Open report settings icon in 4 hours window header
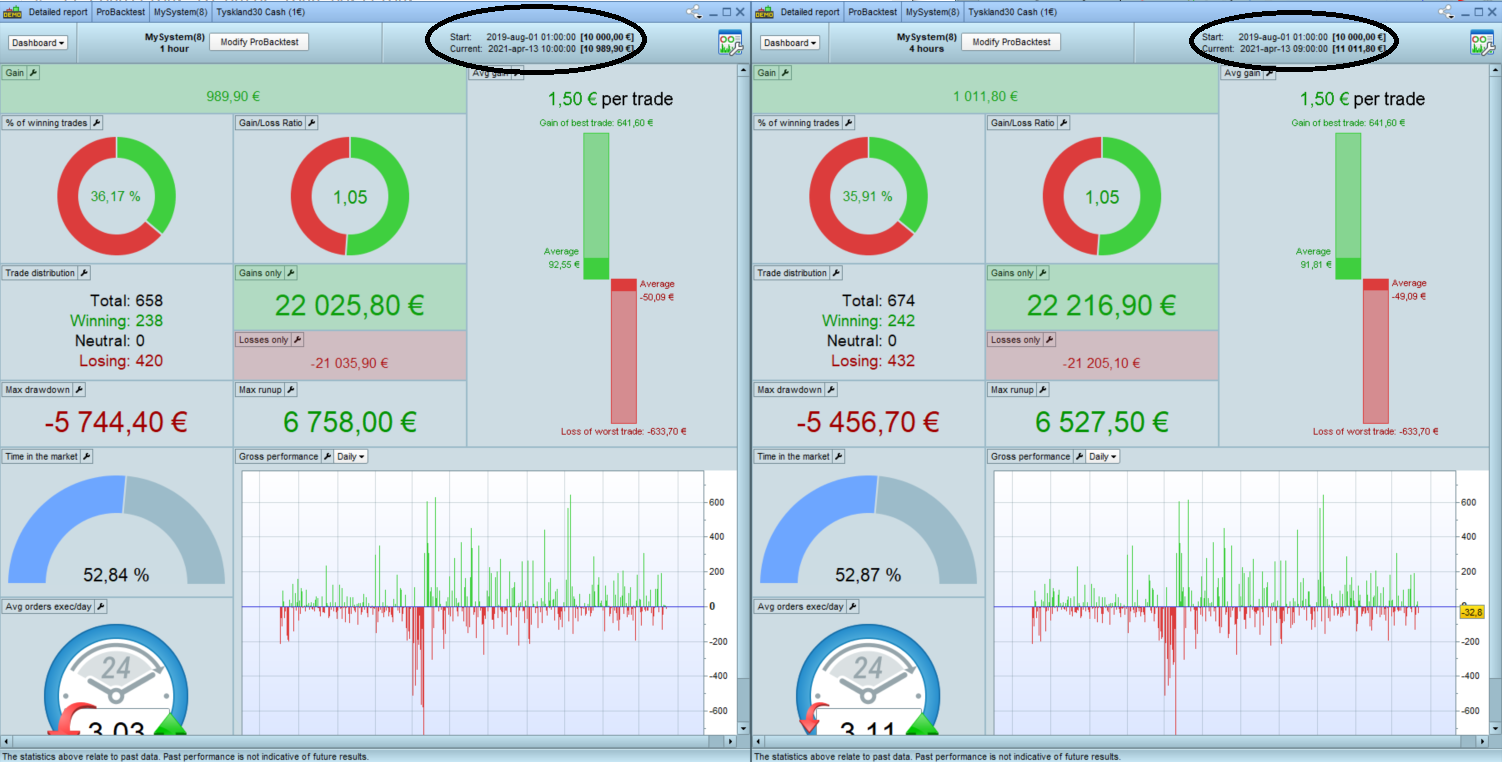This screenshot has height=763, width=1504. point(1481,42)
